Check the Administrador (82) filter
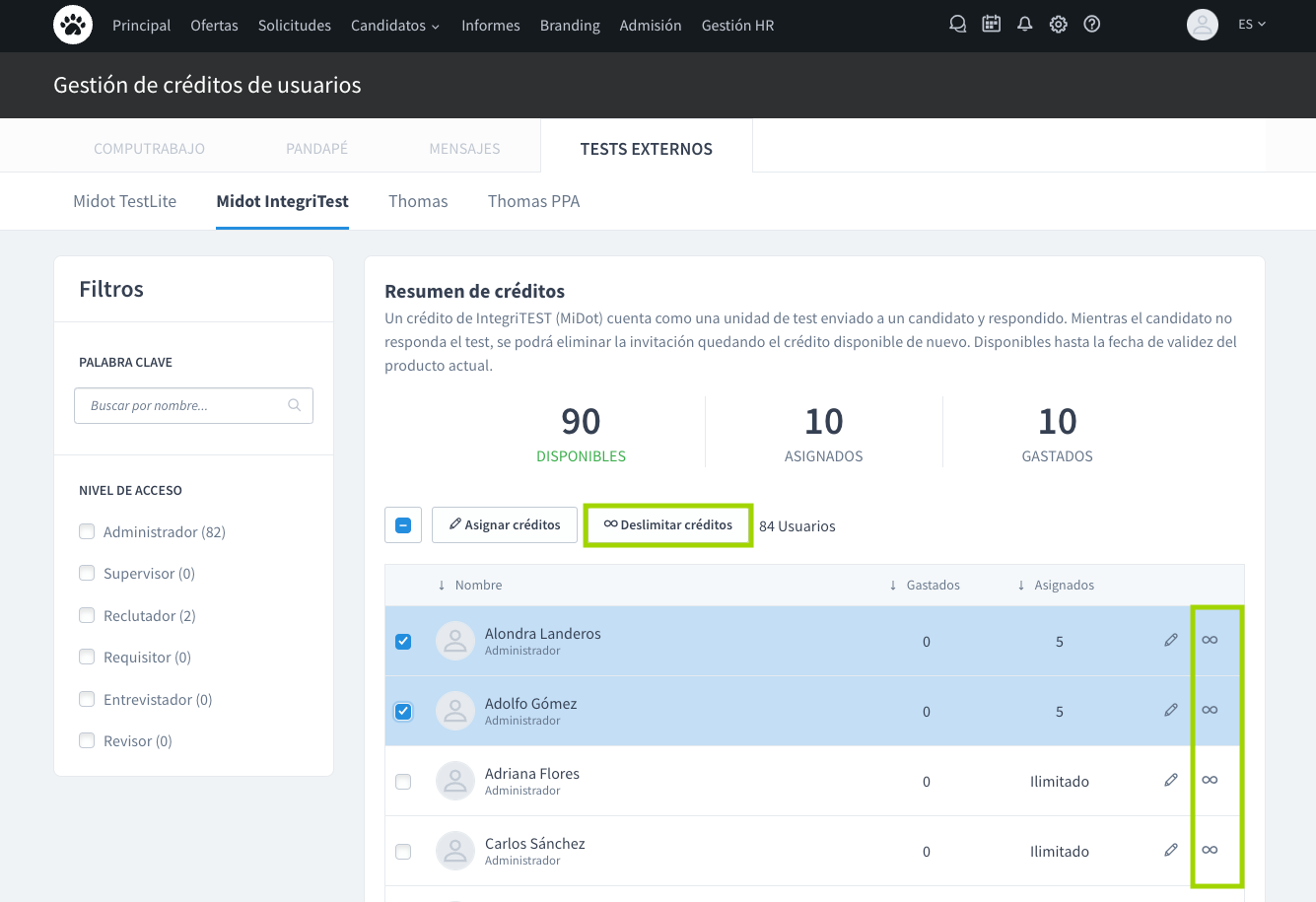The width and height of the screenshot is (1316, 902). [x=87, y=531]
